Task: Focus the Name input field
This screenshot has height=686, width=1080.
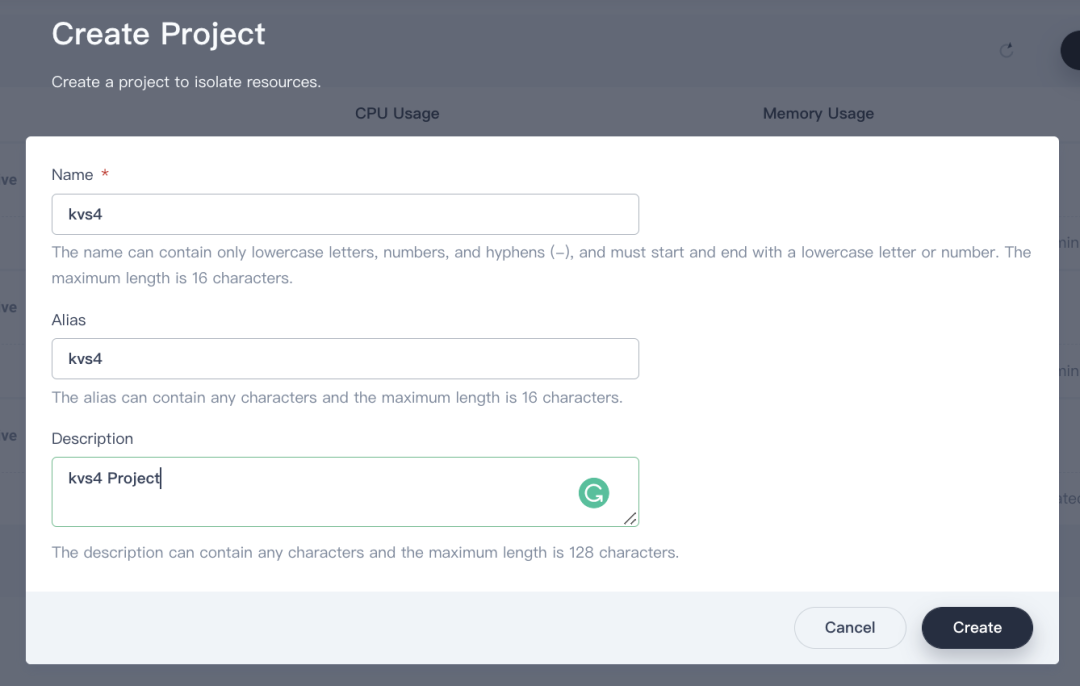Action: point(345,214)
